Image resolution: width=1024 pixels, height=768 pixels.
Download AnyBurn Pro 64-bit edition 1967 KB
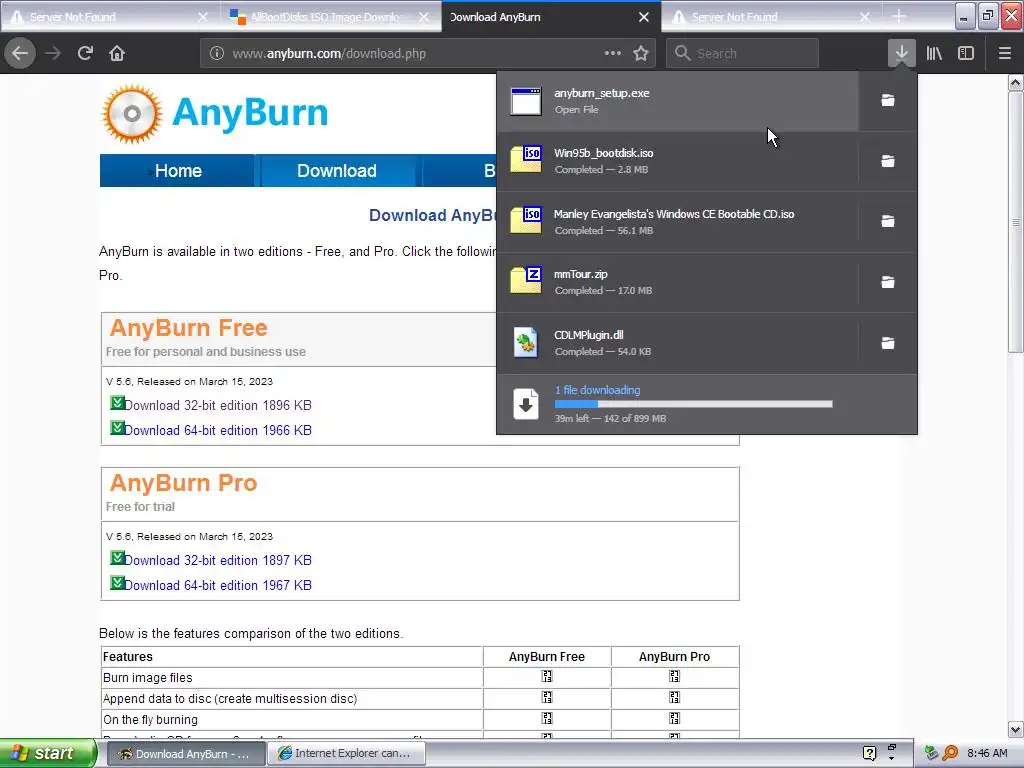[217, 584]
